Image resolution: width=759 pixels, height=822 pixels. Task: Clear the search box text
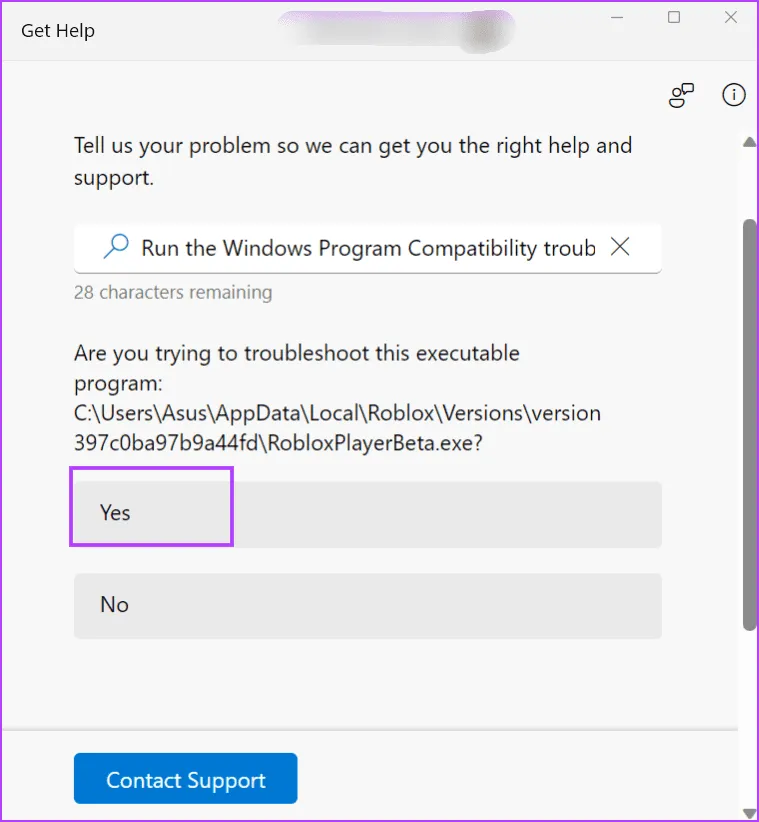620,247
